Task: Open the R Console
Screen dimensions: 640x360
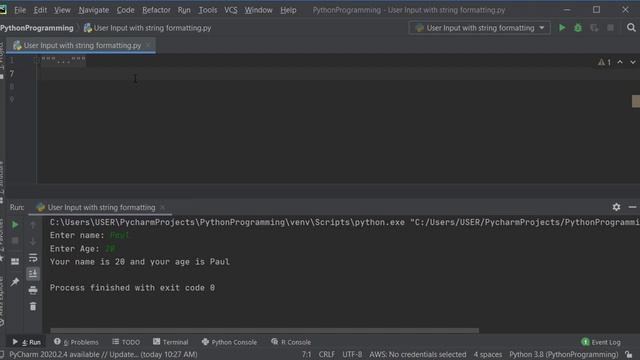Action: [291, 342]
